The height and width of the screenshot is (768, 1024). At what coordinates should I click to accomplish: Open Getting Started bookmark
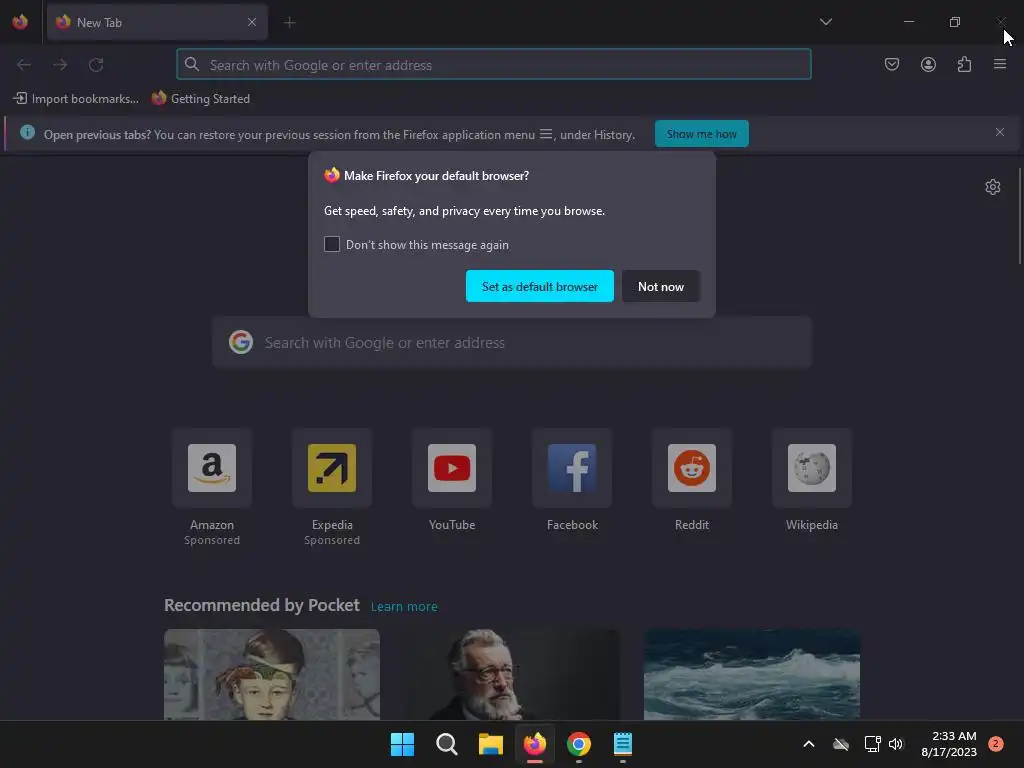201,99
